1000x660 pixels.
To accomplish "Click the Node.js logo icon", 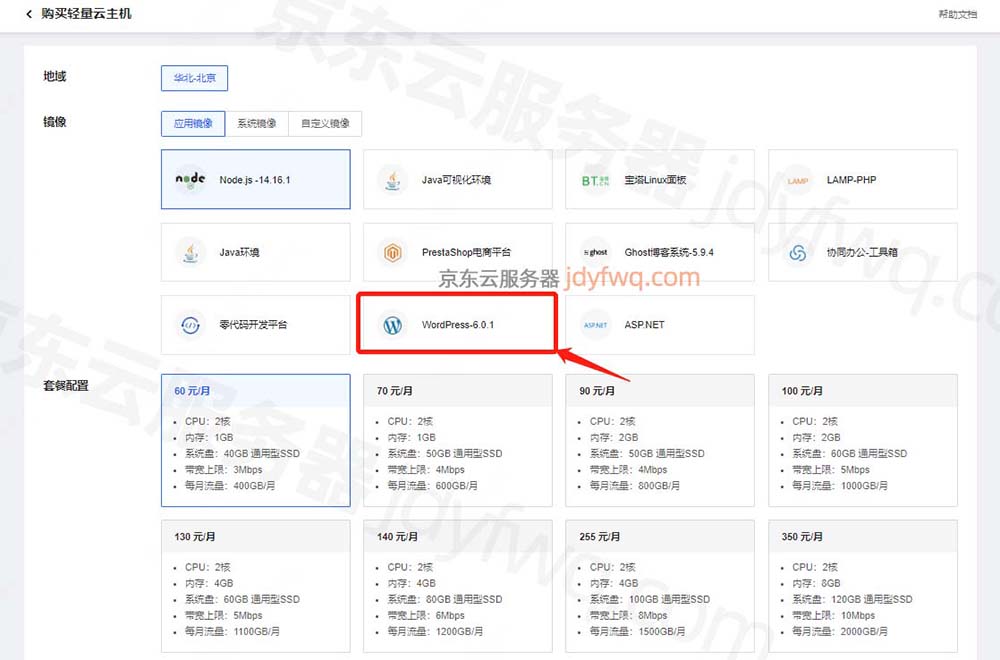I will pos(190,180).
